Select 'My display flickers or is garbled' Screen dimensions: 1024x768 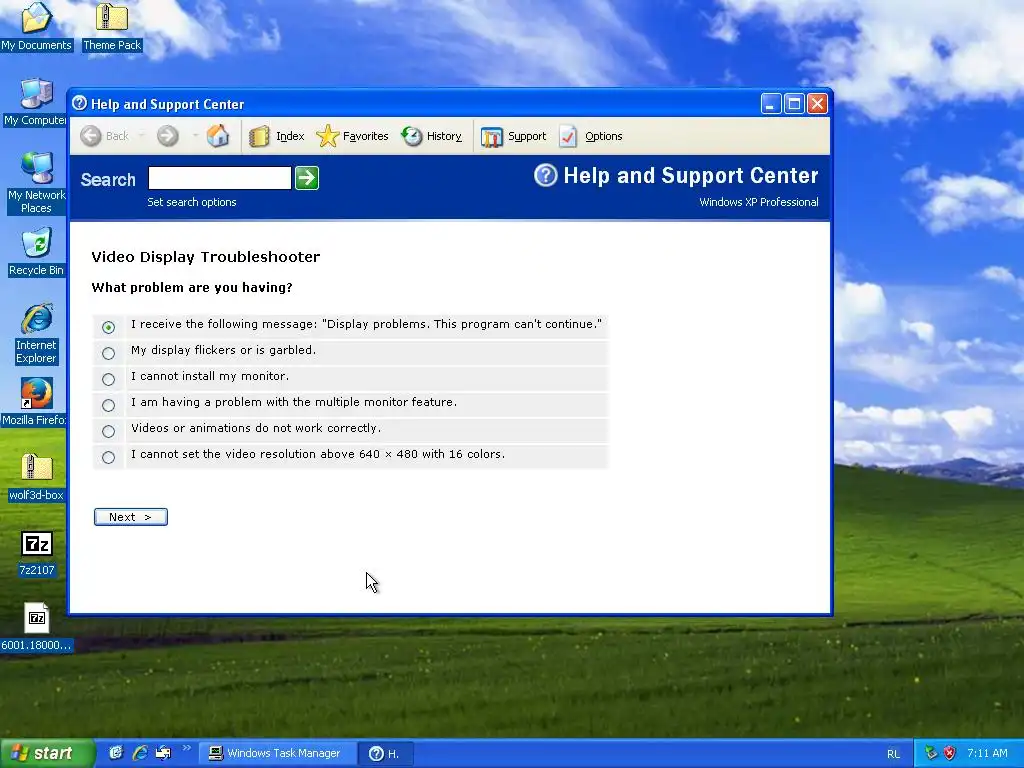click(x=108, y=353)
